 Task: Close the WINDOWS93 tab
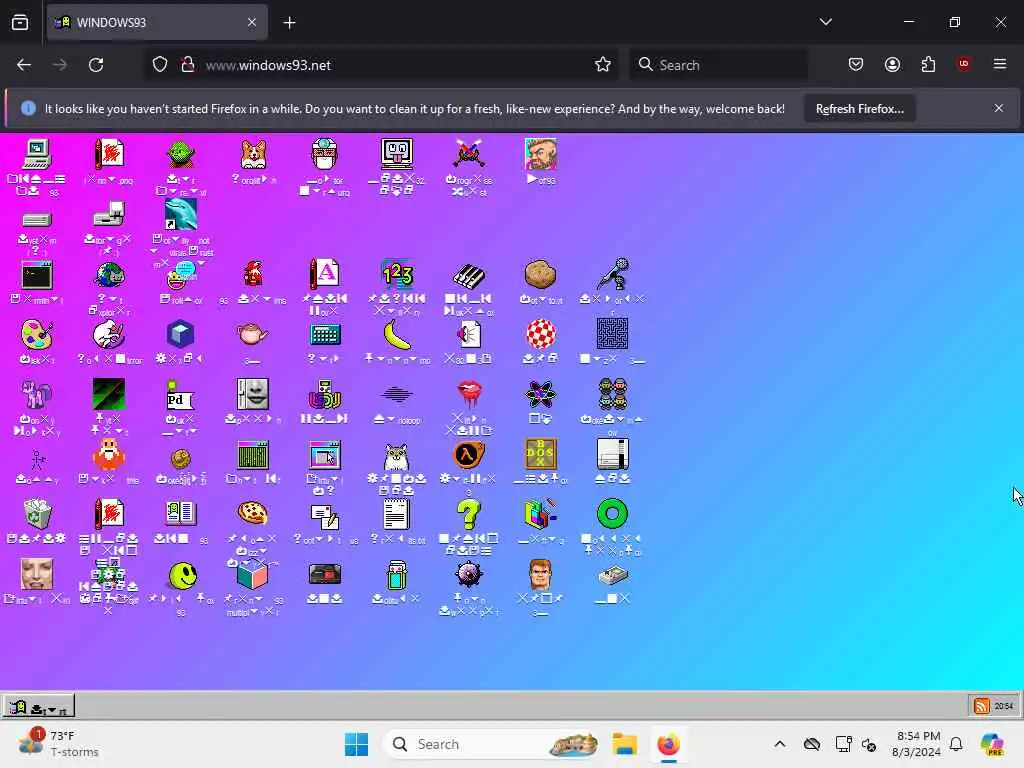point(251,22)
